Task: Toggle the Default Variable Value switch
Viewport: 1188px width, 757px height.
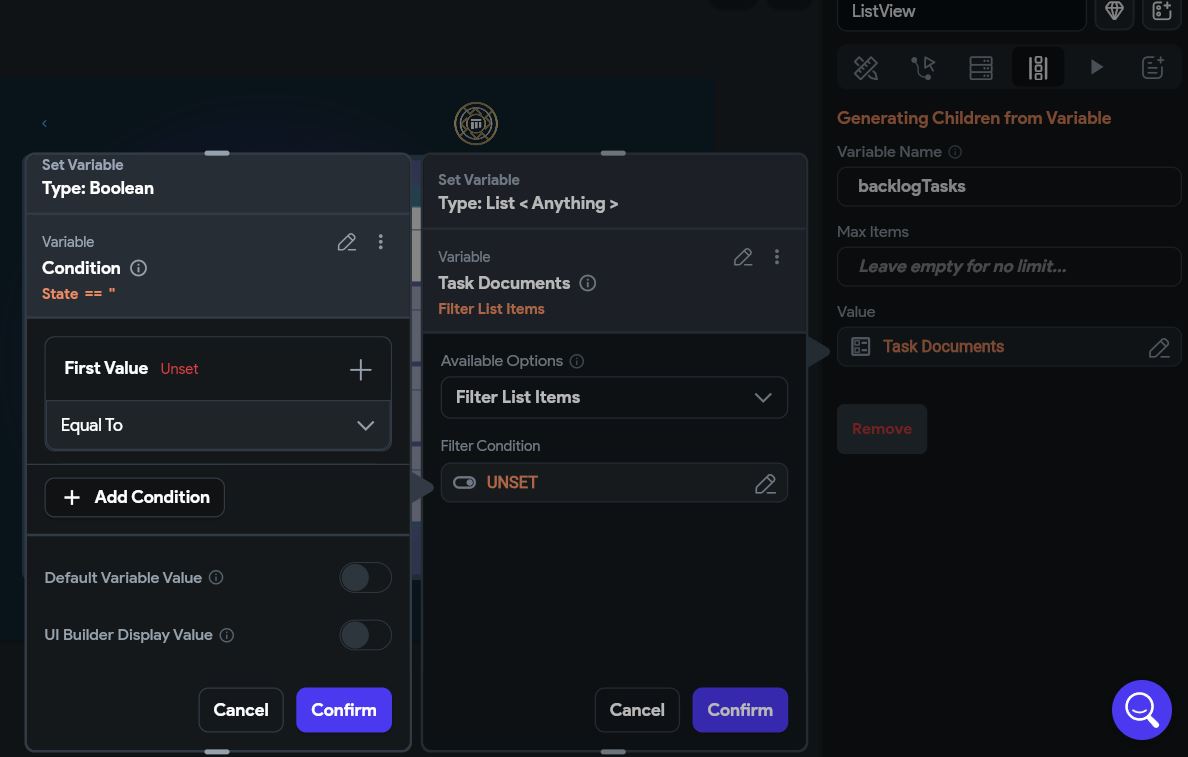Action: point(365,577)
